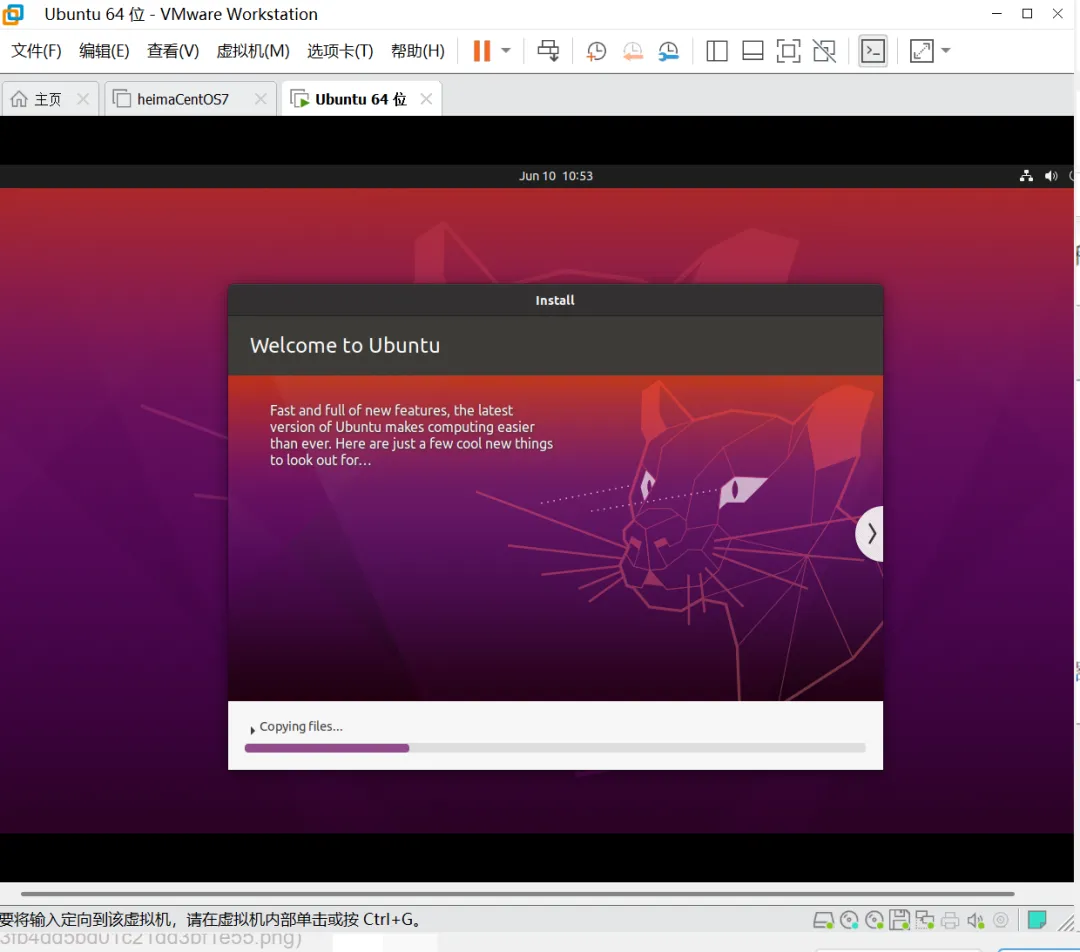
Task: Click the webcam device status icon
Action: tap(1001, 920)
